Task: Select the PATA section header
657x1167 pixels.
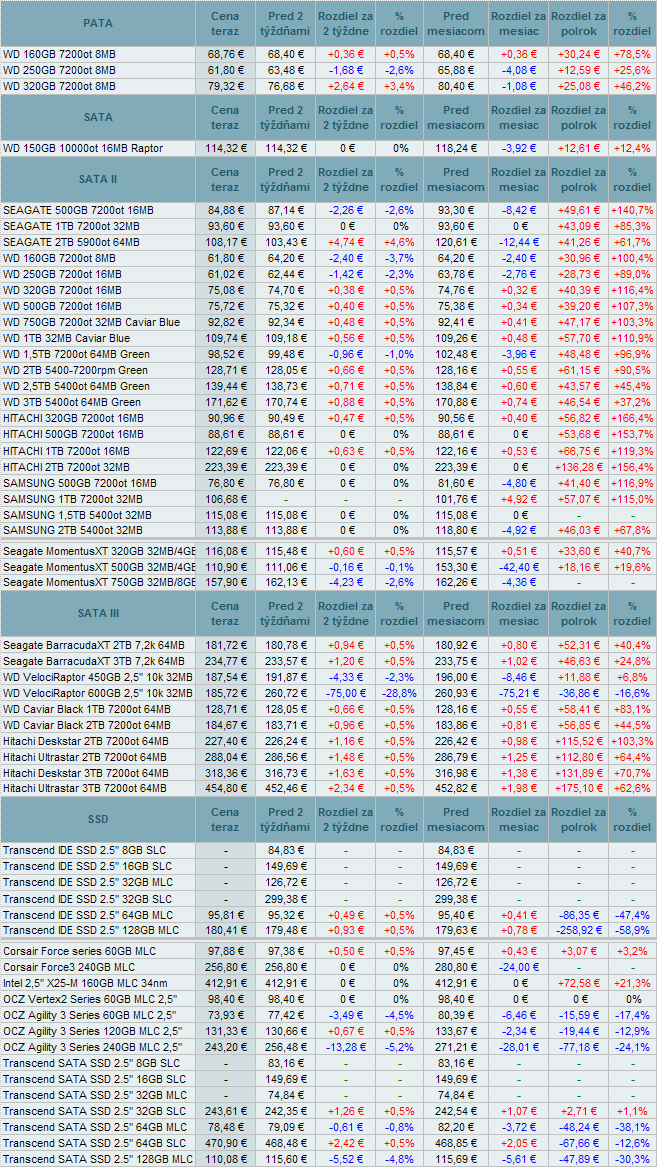Action: coord(98,24)
